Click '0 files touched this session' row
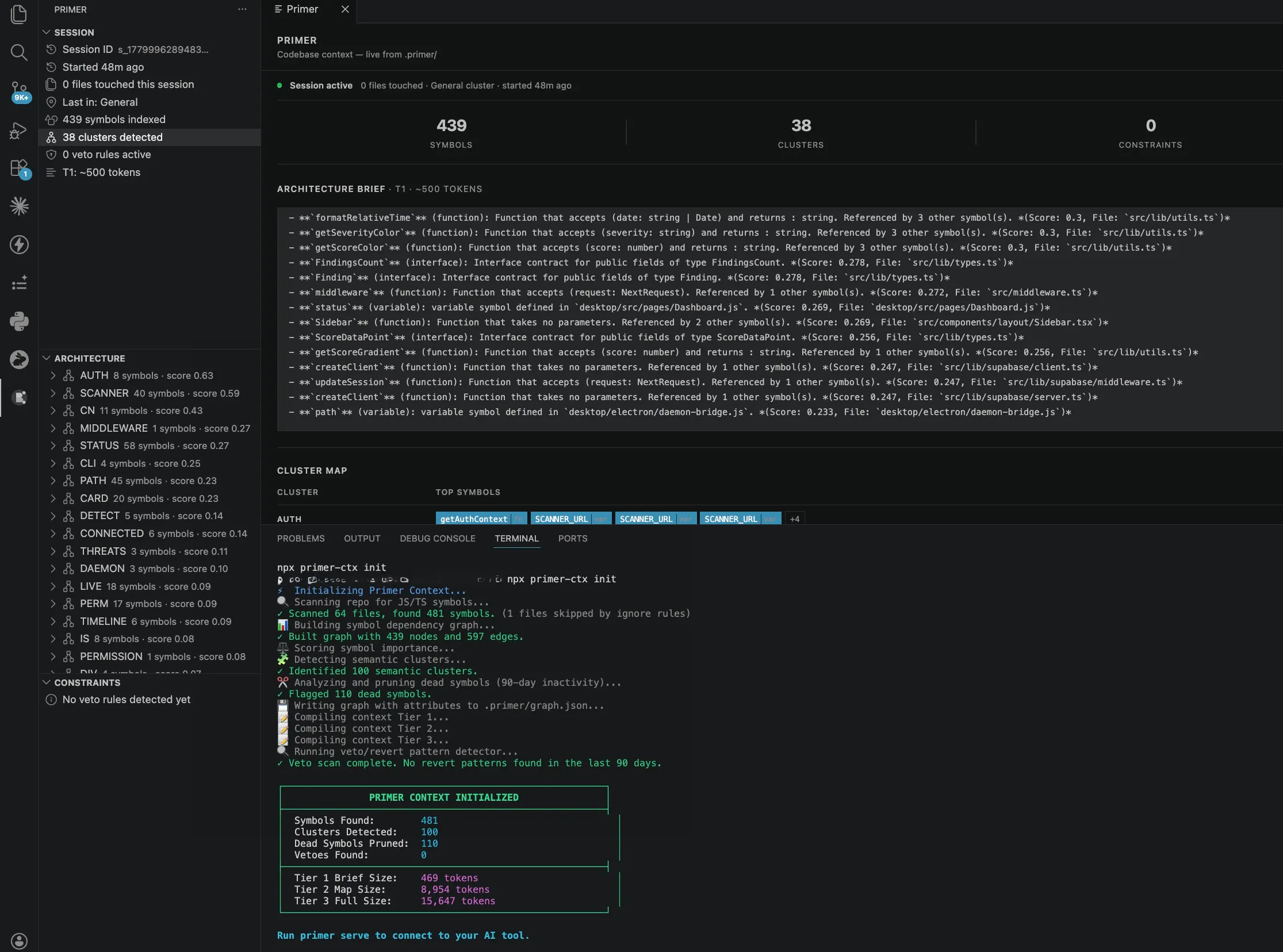This screenshot has width=1283, height=952. tap(150, 85)
